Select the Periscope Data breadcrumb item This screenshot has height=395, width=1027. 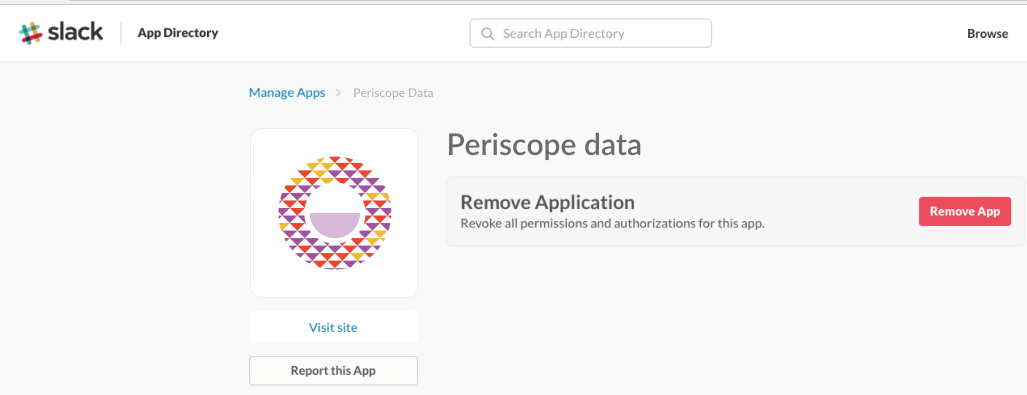393,93
